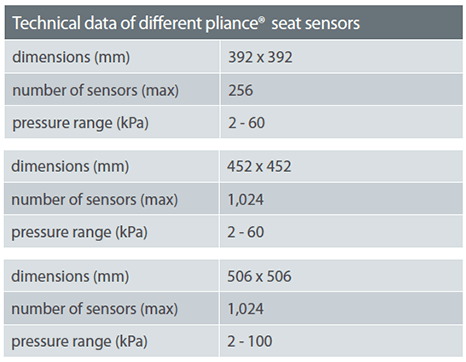The image size is (466, 362).
Task: Click the second 'pressure range (kPa)' label
Action: 79,232
